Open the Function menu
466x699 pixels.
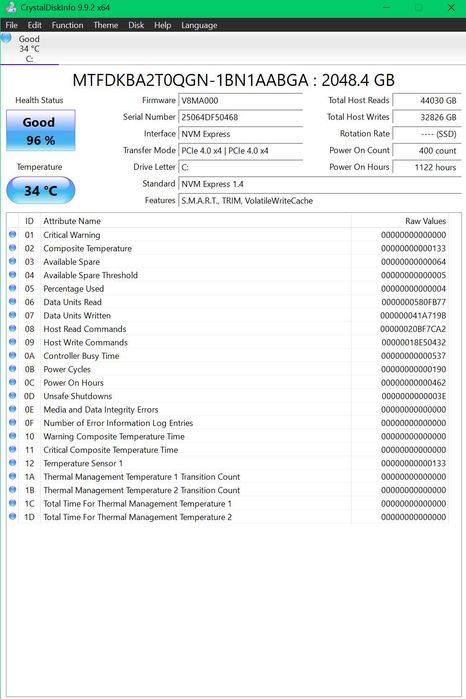click(67, 25)
